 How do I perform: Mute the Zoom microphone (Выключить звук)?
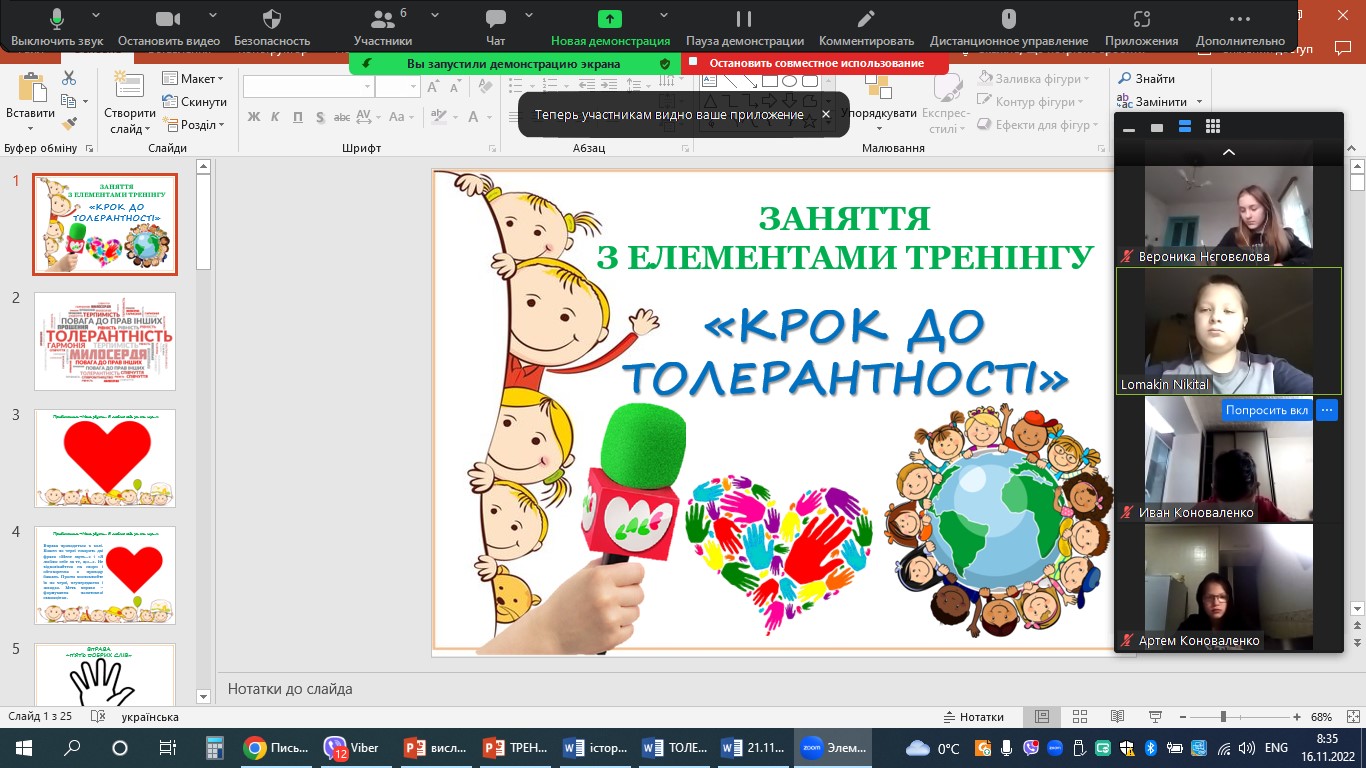pyautogui.click(x=57, y=27)
